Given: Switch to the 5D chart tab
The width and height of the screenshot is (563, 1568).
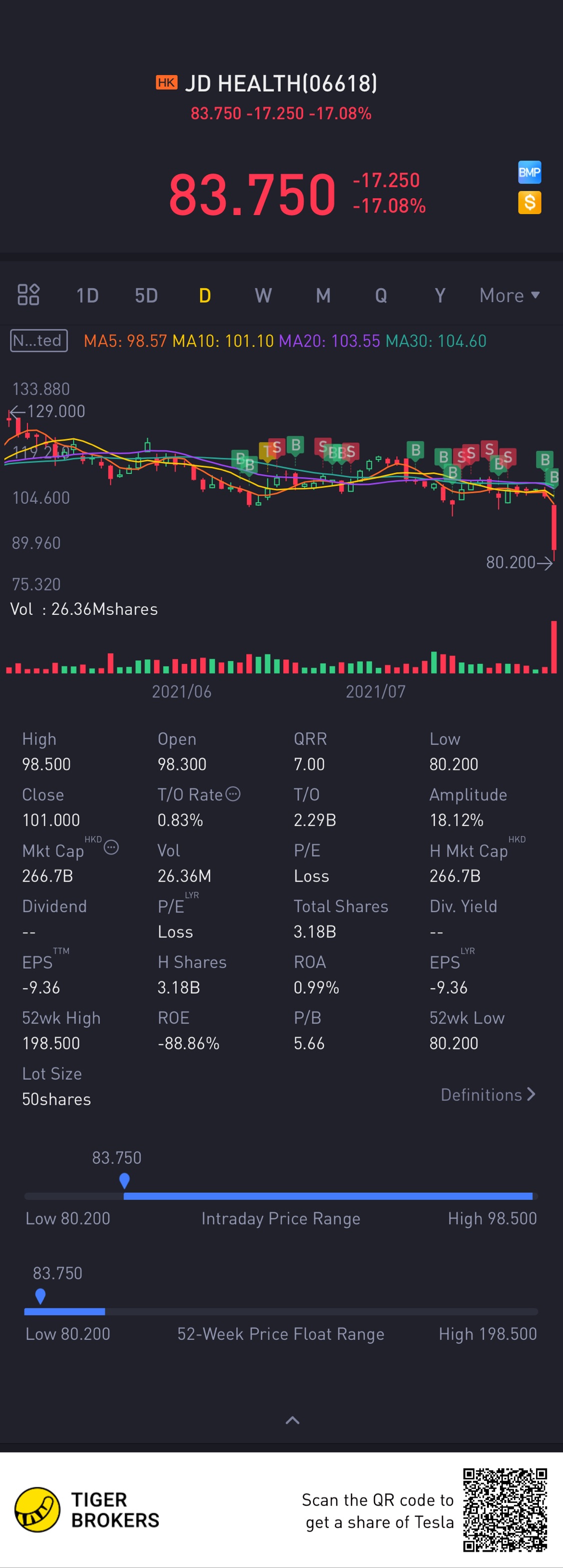Looking at the screenshot, I should 146,295.
